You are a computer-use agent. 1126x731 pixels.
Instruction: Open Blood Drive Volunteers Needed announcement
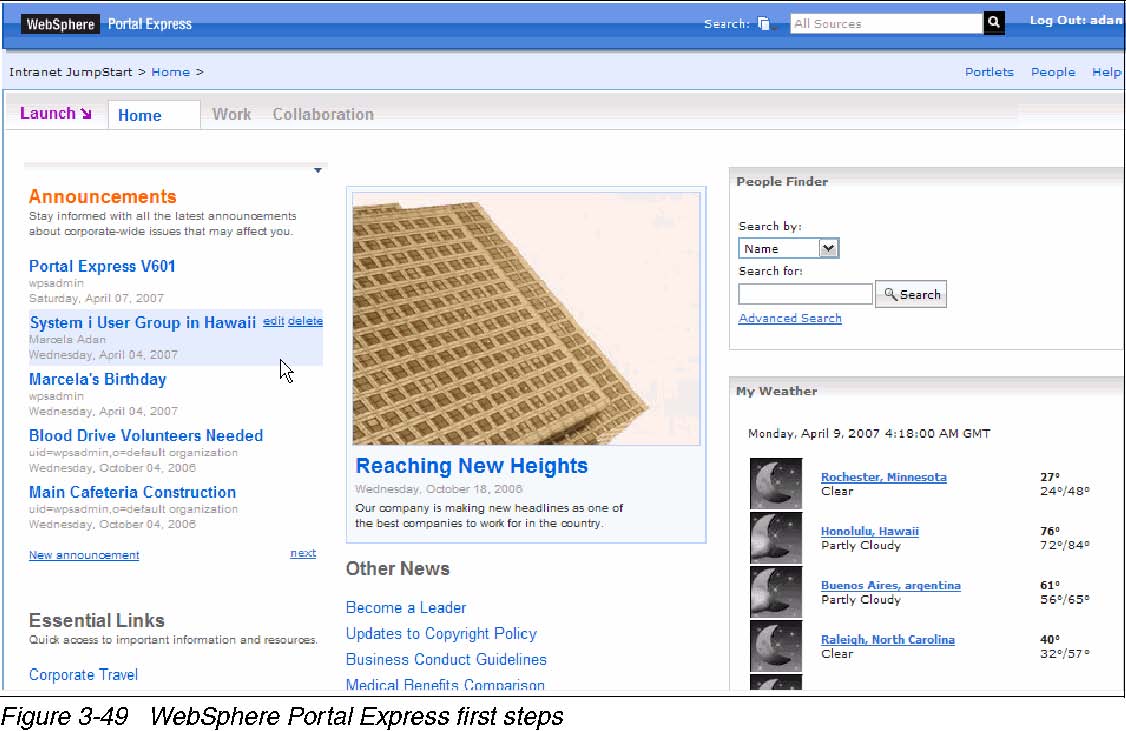pos(146,436)
